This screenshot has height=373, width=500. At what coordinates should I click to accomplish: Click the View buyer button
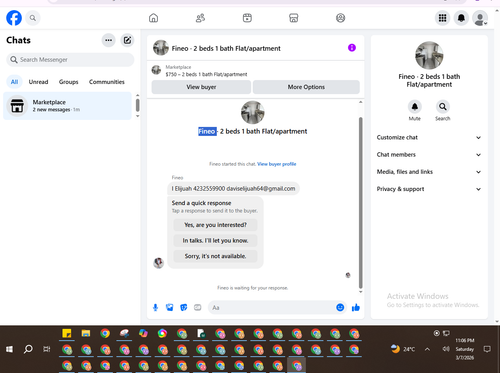pos(201,87)
